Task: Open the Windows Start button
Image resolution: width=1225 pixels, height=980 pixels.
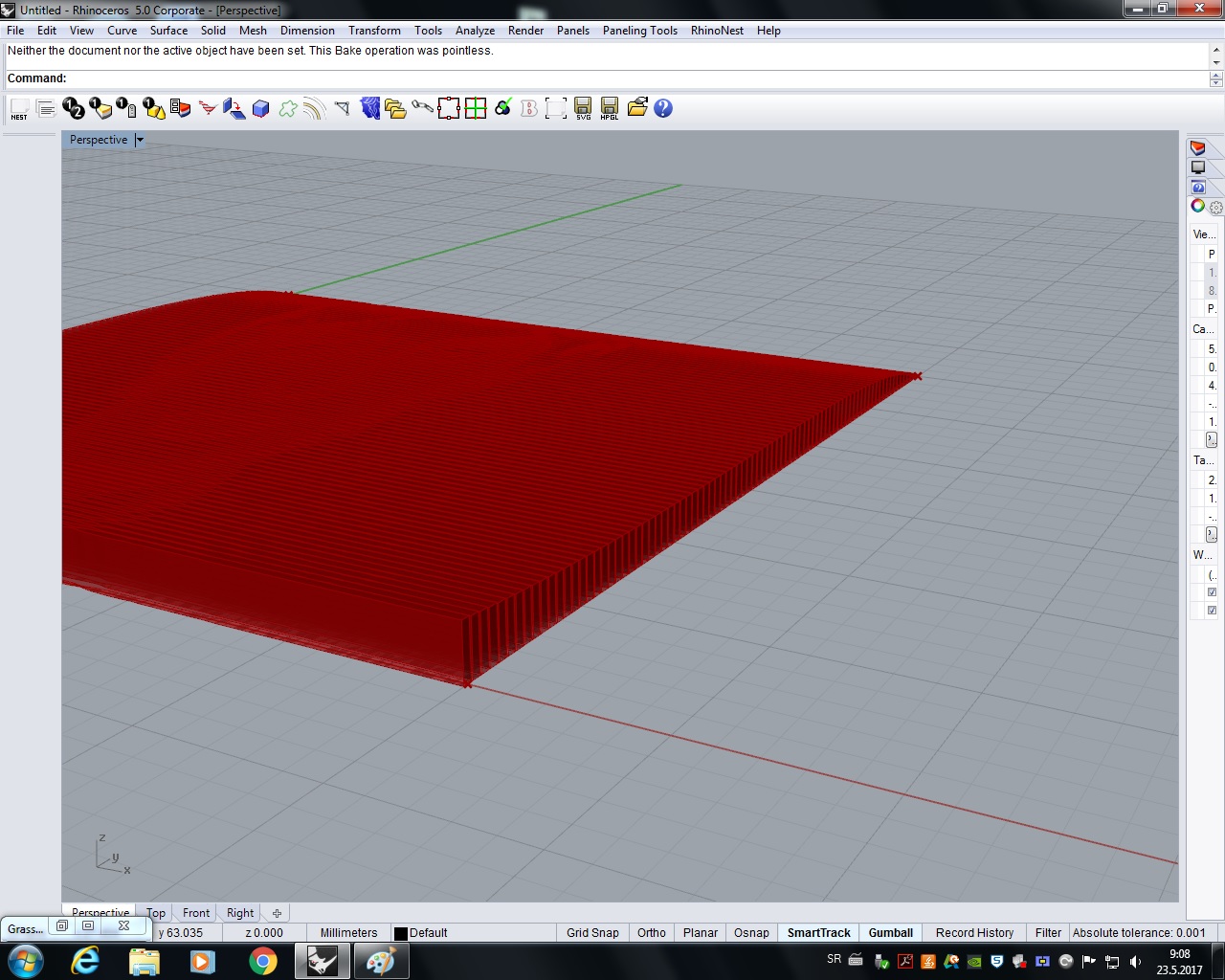Action: click(x=26, y=961)
